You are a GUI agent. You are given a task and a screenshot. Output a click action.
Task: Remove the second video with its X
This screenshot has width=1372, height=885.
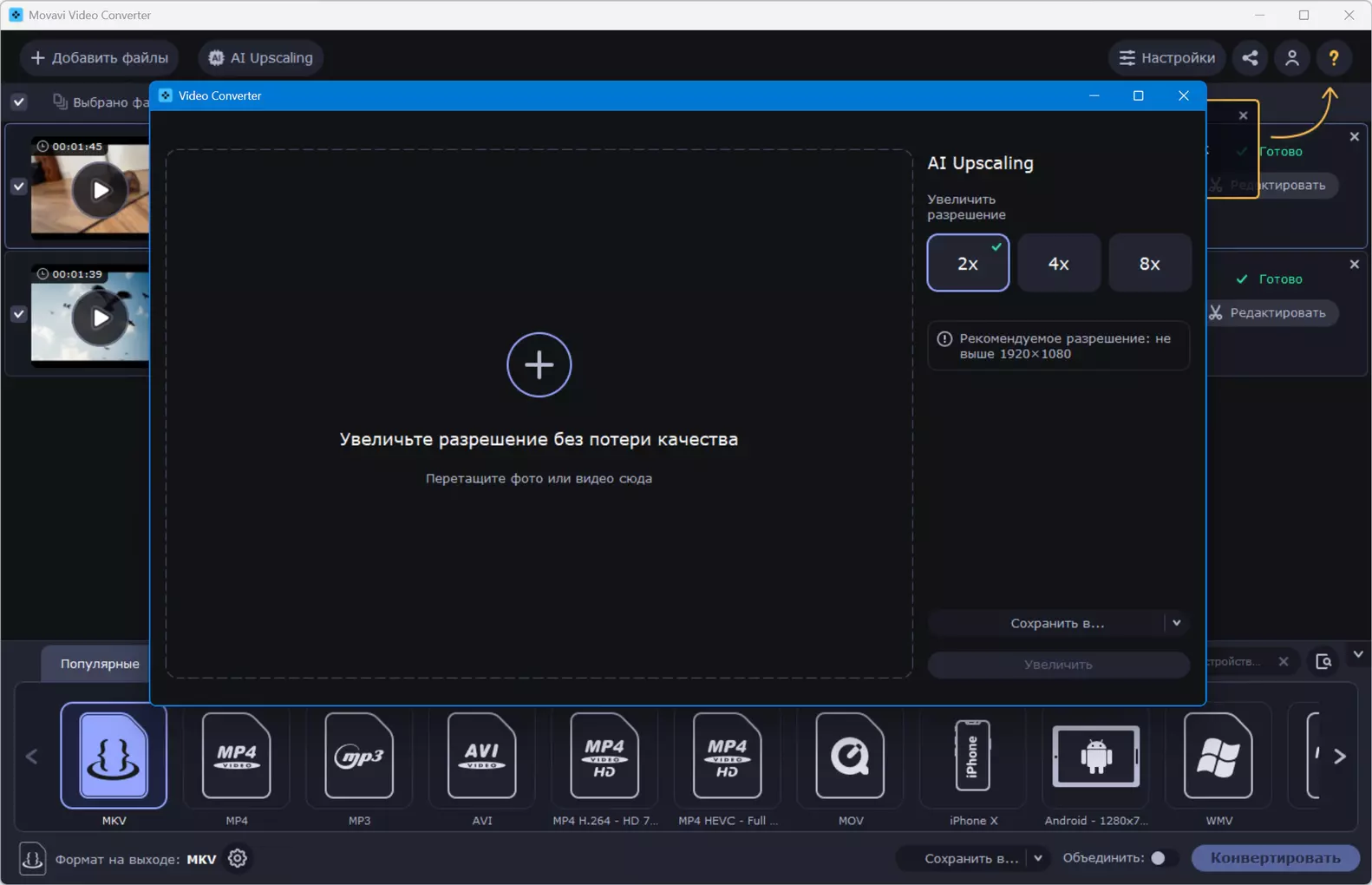1355,264
